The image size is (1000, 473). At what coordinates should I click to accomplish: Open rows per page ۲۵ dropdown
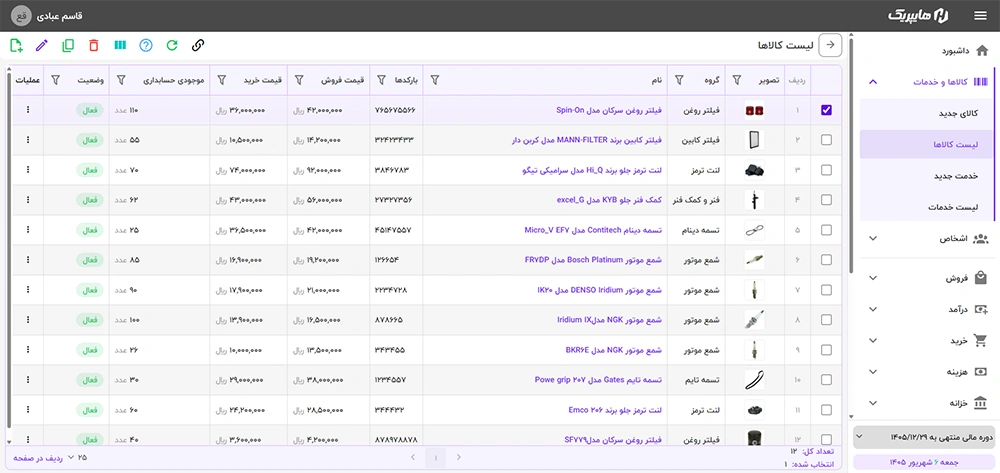coord(78,457)
